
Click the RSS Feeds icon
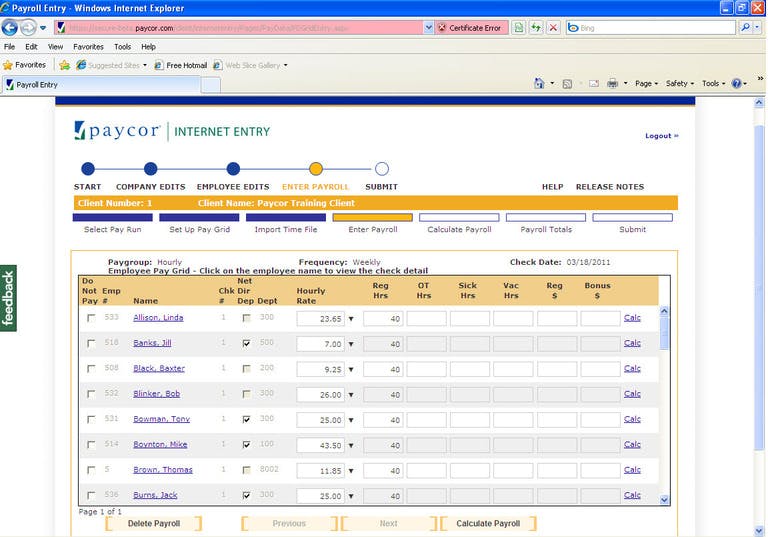(x=567, y=84)
